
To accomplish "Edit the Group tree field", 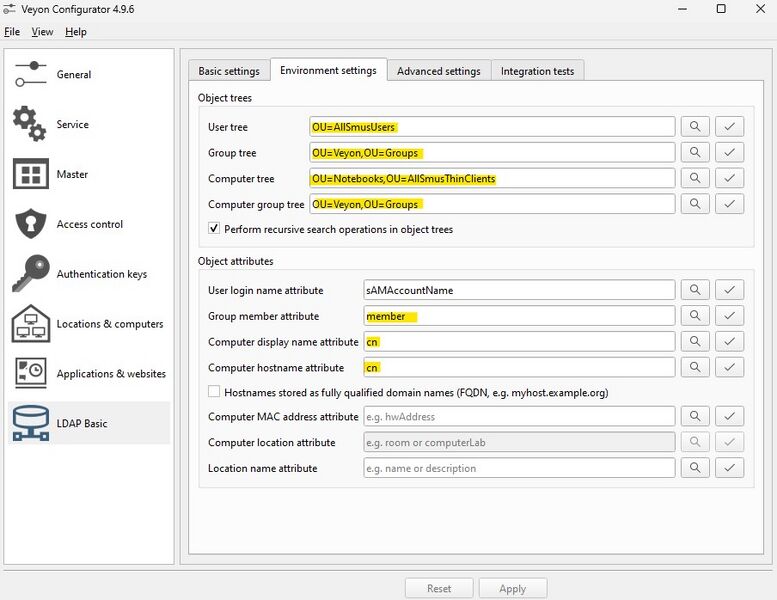I will [492, 153].
